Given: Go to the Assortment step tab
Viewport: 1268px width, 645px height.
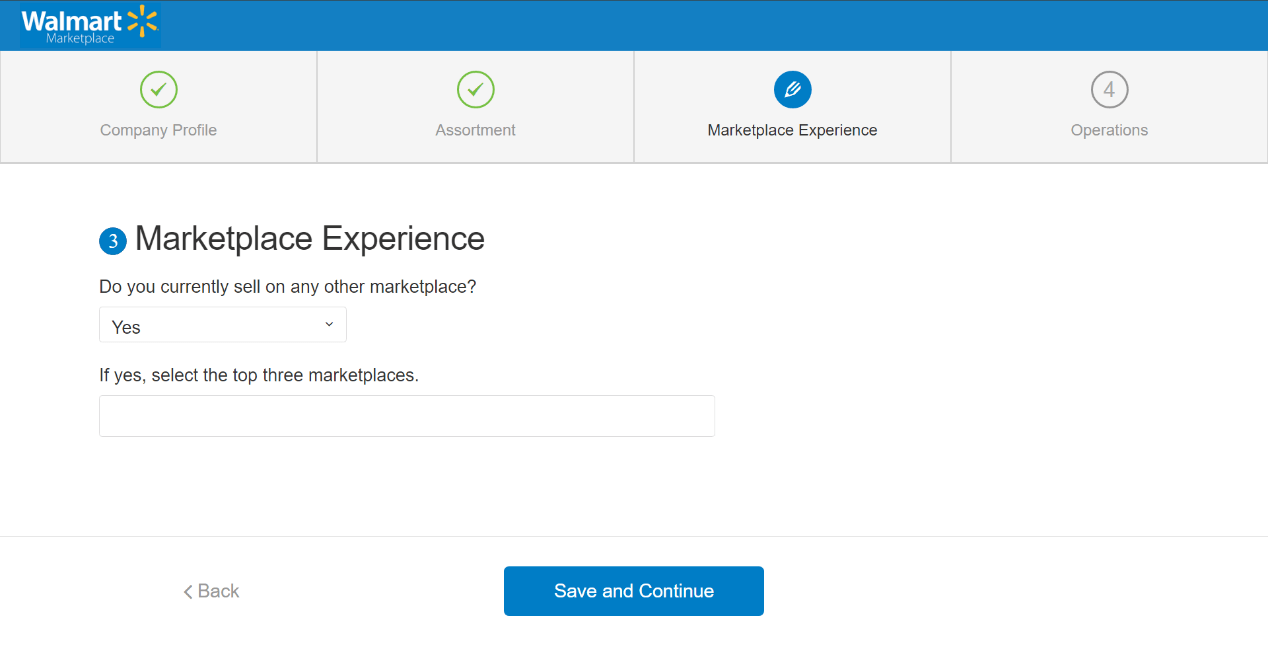Looking at the screenshot, I should [475, 107].
